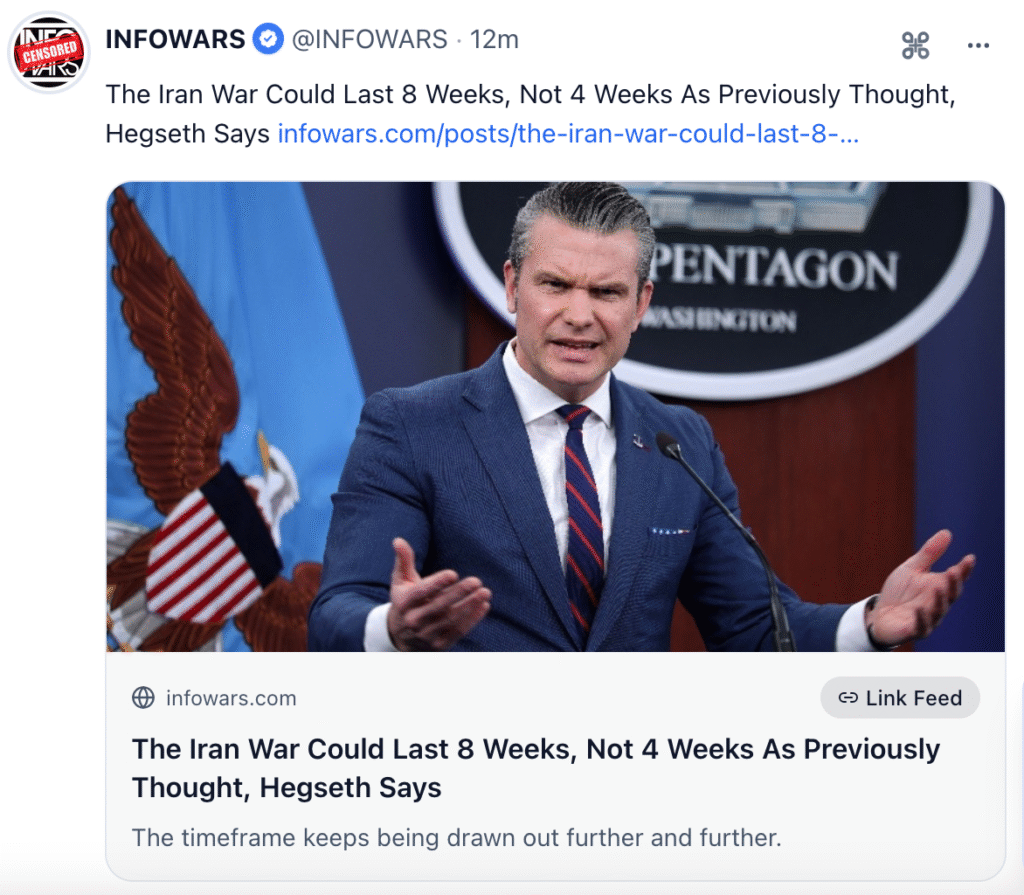The image size is (1024, 895).
Task: Click the command-symbol icon beside the post menu
Action: [915, 45]
